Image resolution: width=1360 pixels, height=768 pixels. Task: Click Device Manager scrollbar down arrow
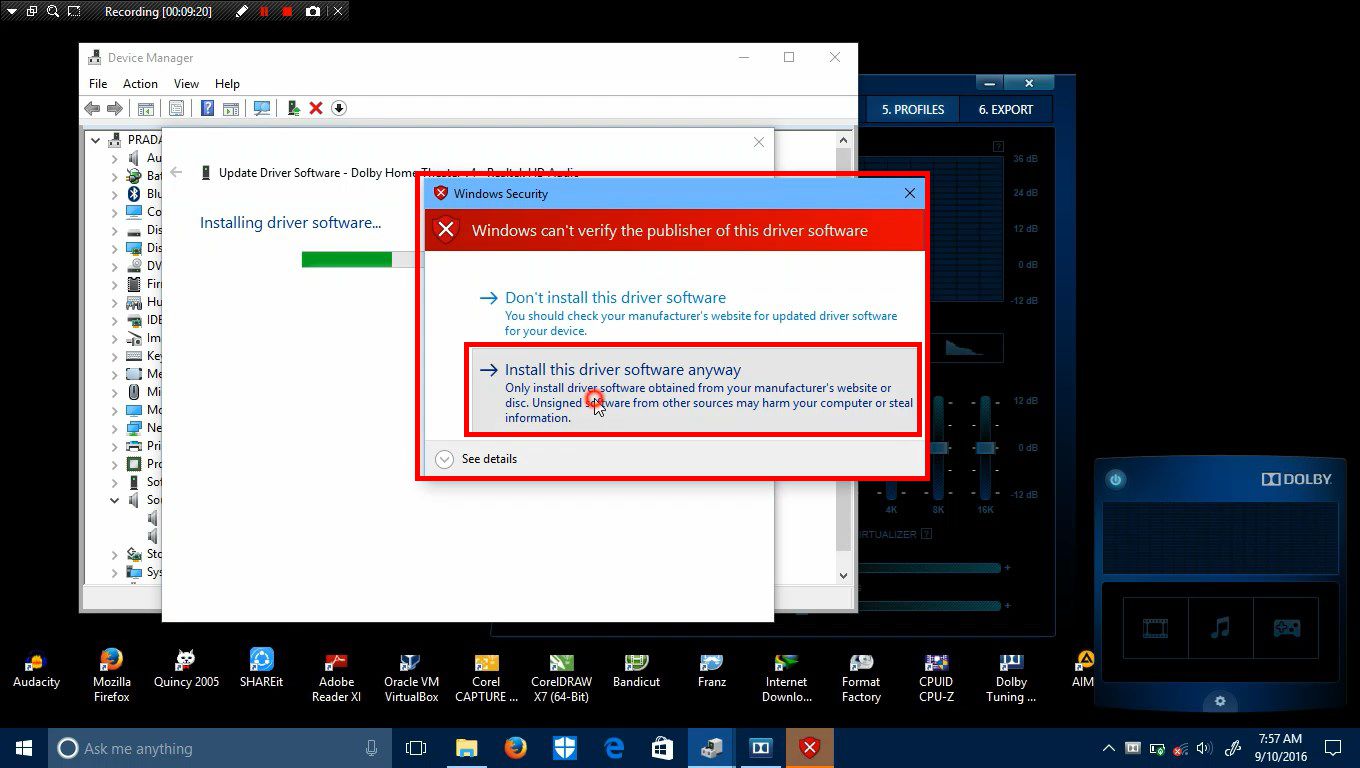point(843,576)
